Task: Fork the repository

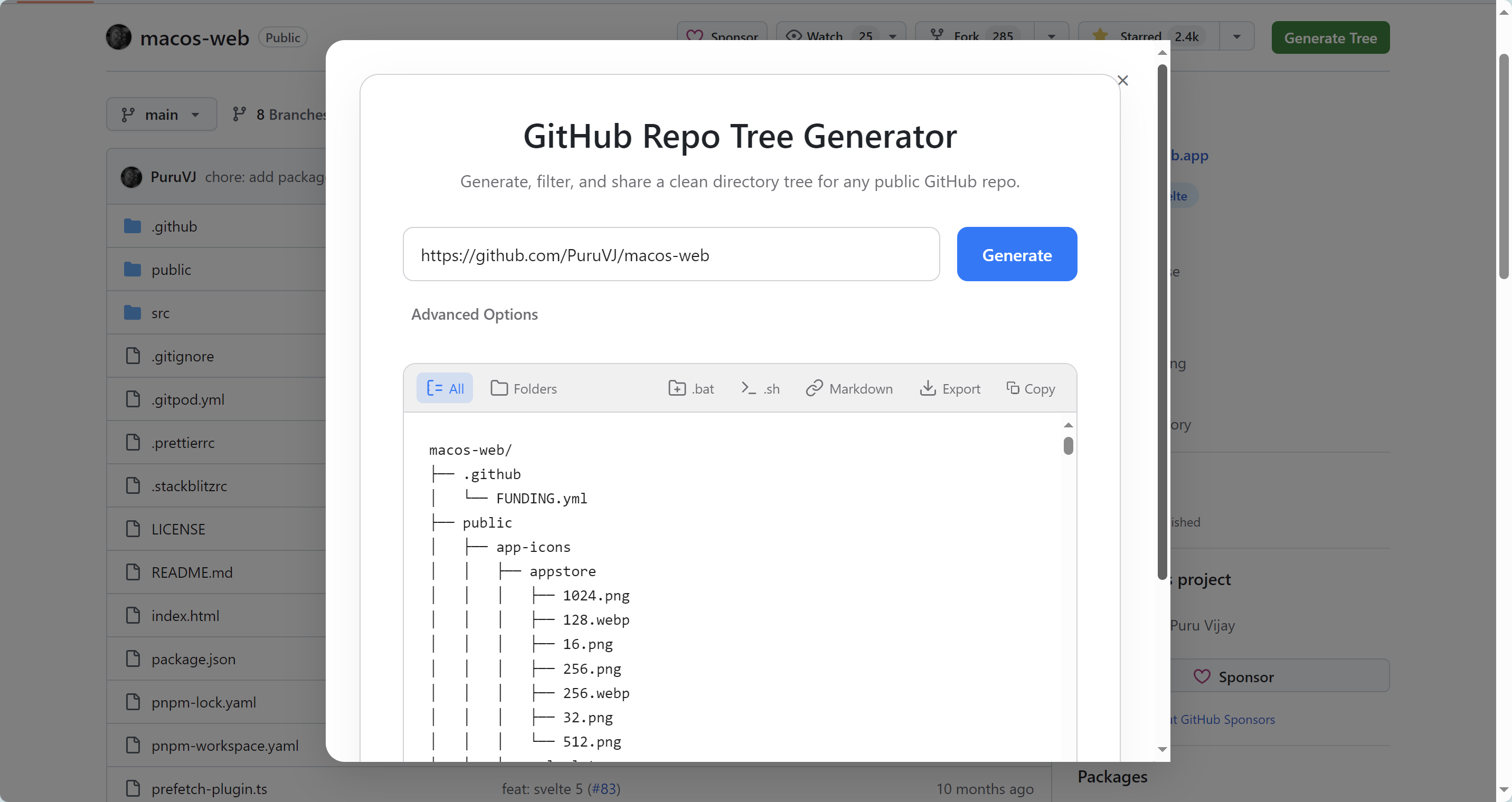Action: click(x=975, y=36)
